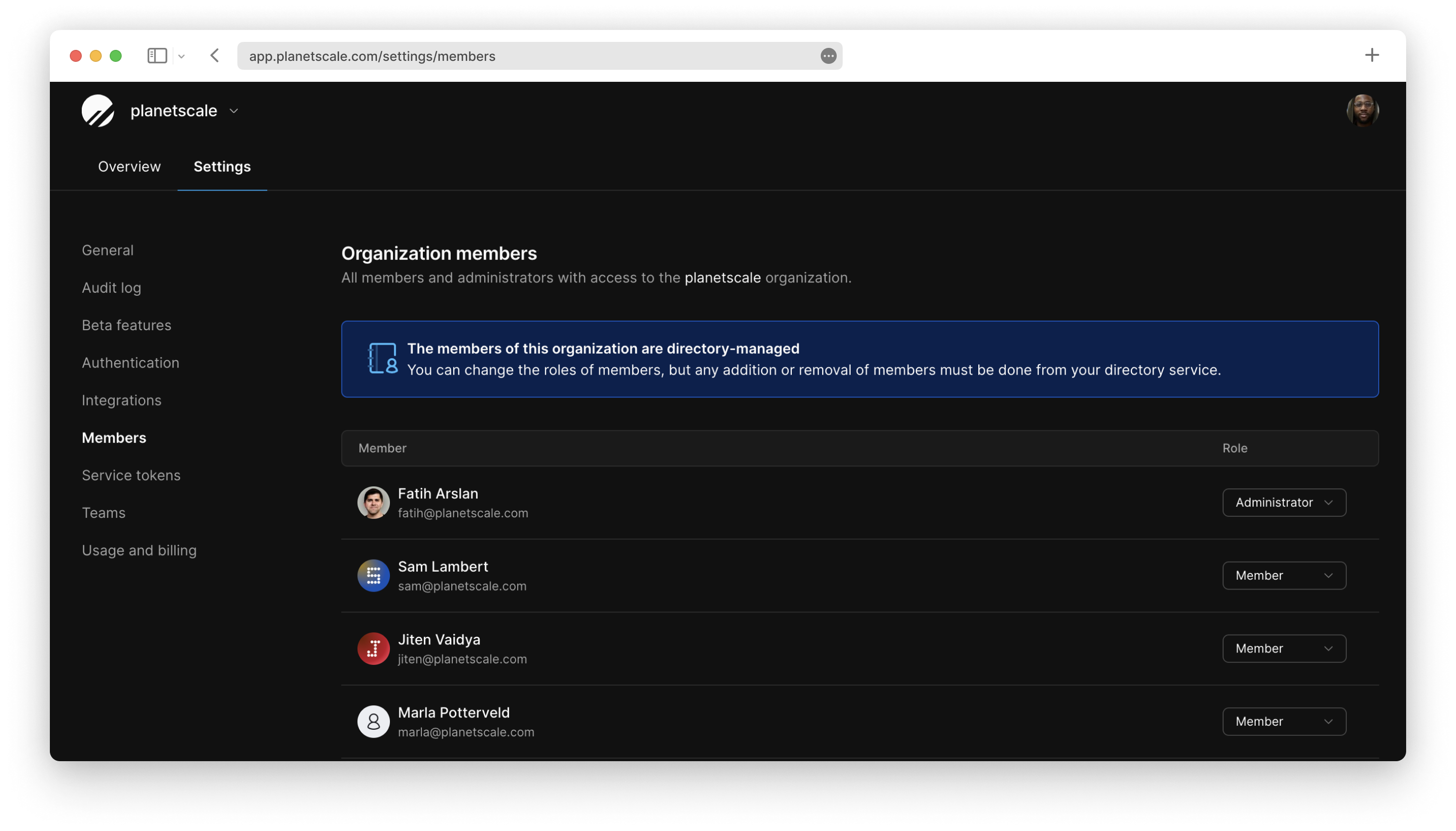The height and width of the screenshot is (831, 1456).
Task: Expand the planetscale organization switcher chevron
Action: click(x=233, y=111)
